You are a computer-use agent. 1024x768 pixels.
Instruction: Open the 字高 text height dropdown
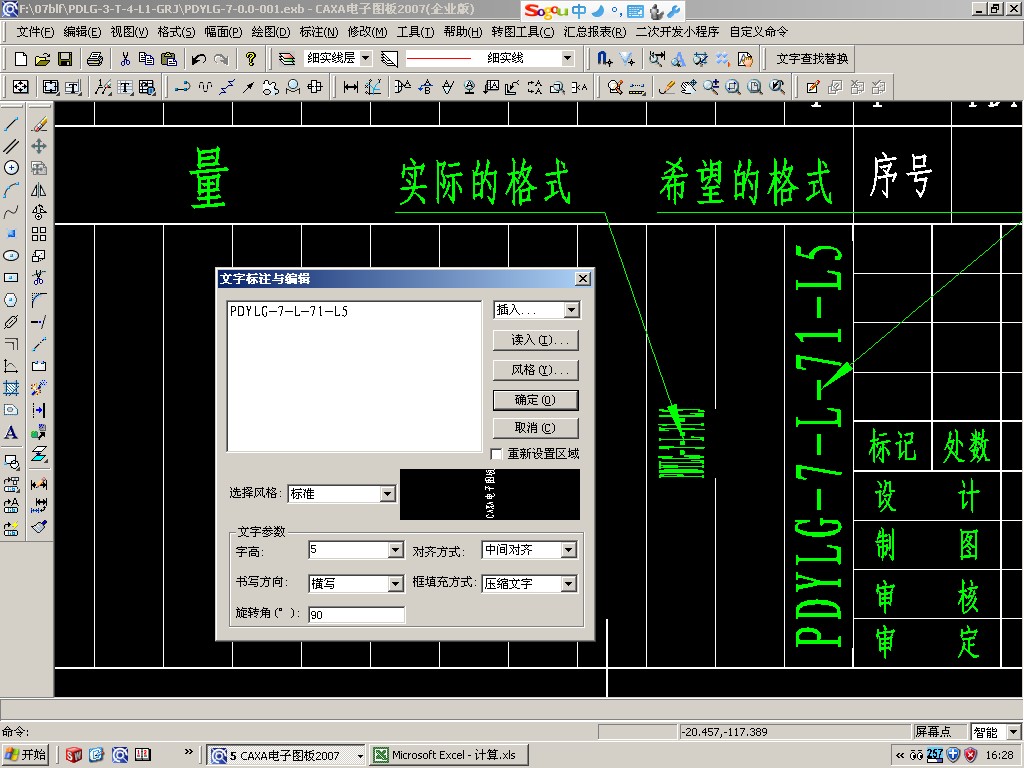(396, 551)
